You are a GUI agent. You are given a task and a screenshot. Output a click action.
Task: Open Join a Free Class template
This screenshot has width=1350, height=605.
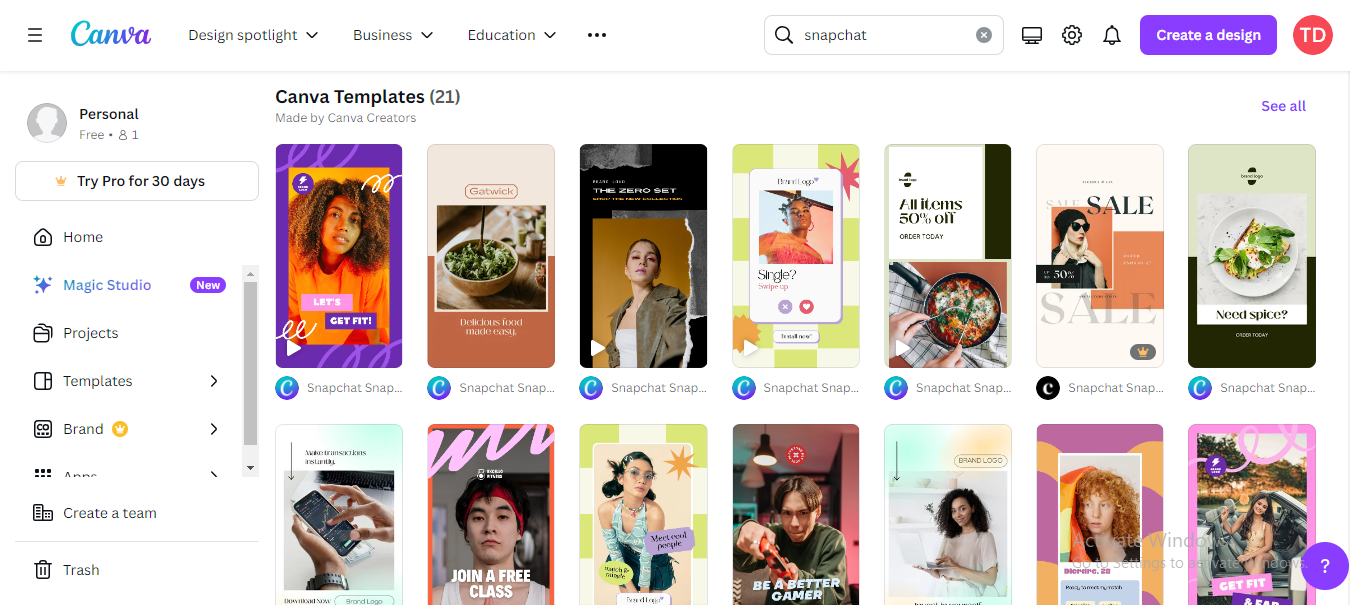[491, 514]
